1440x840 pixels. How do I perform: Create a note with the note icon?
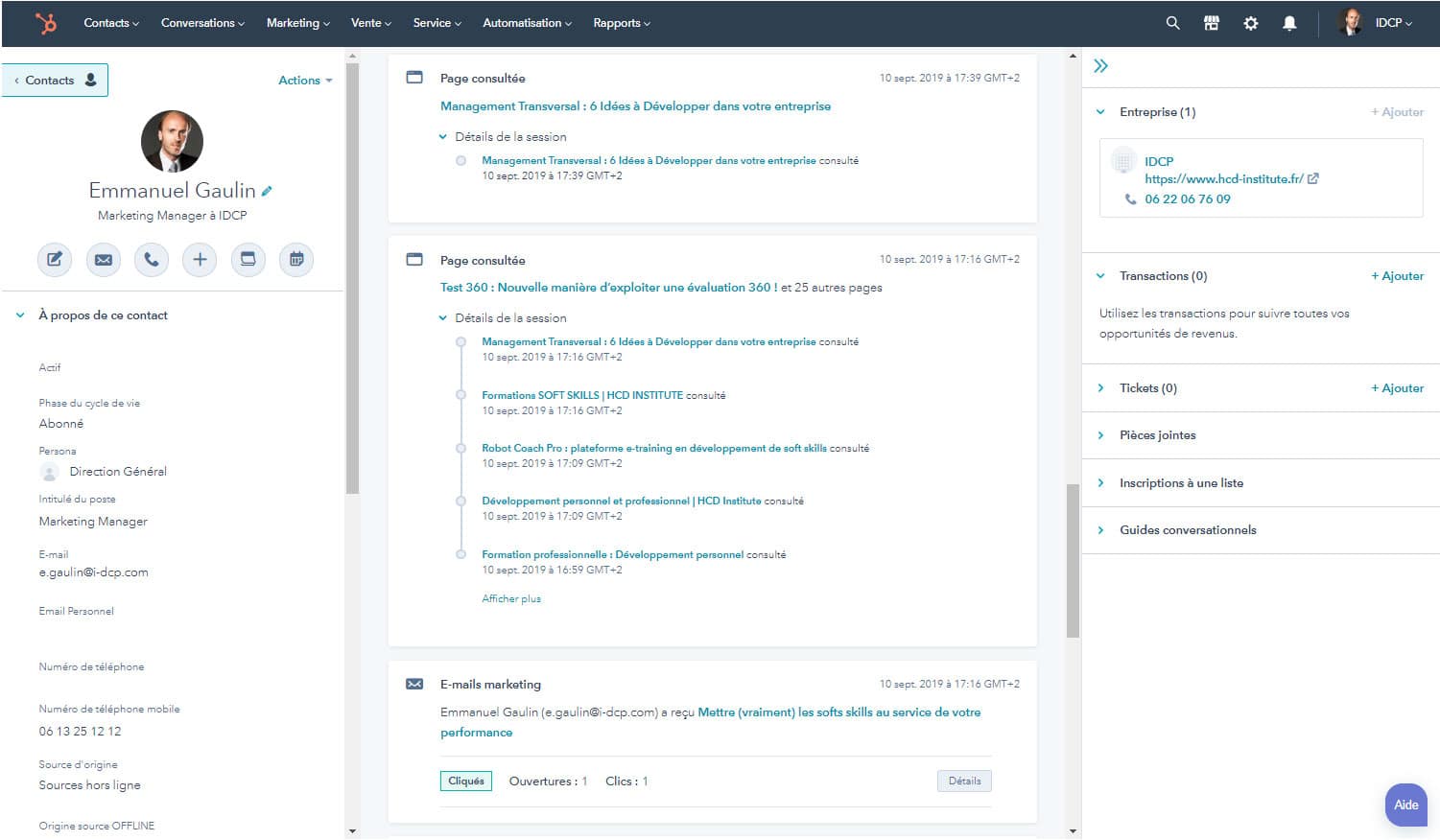click(55, 259)
